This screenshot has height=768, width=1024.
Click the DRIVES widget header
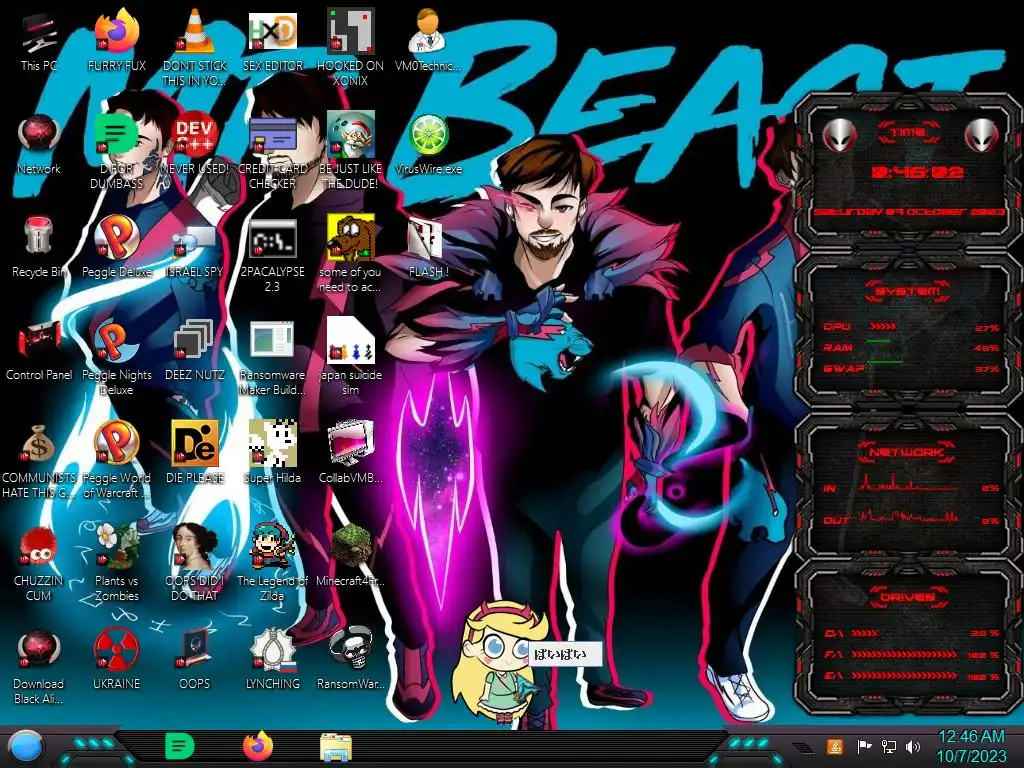click(908, 597)
